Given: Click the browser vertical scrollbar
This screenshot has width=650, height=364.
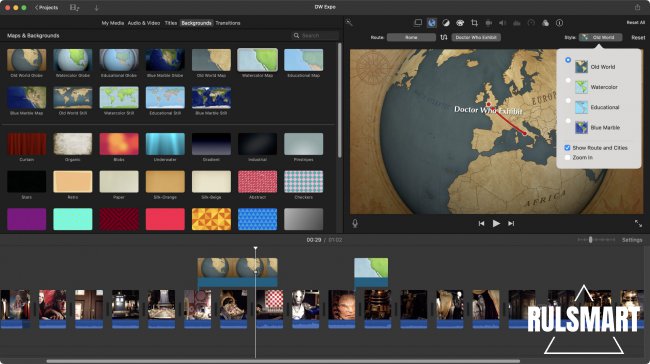Looking at the screenshot, I should coord(340,100).
